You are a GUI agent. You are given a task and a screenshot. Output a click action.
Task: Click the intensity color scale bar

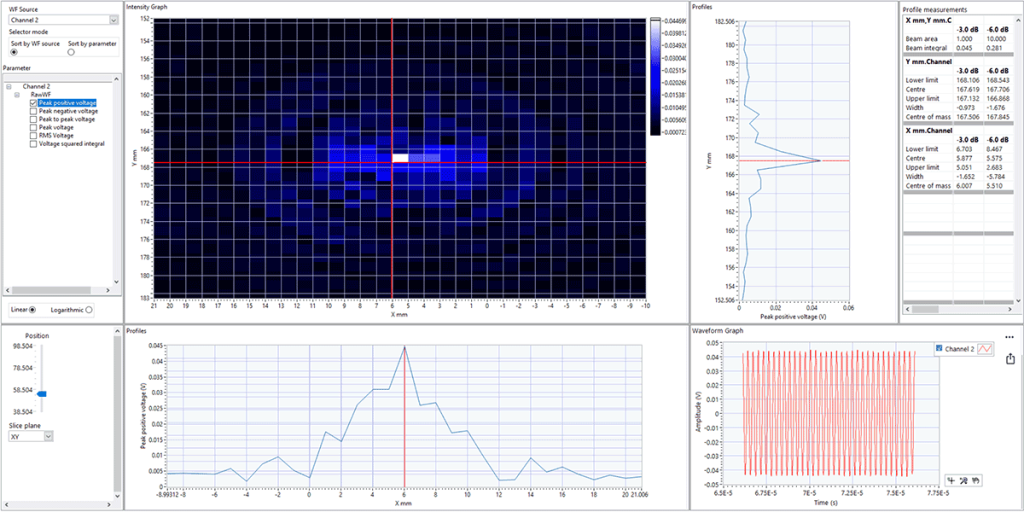[654, 76]
